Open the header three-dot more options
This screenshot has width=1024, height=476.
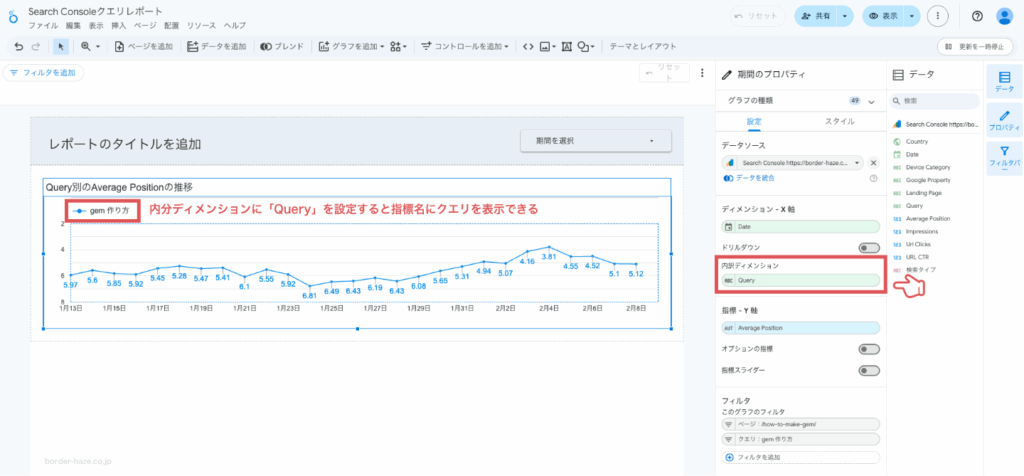coord(938,16)
